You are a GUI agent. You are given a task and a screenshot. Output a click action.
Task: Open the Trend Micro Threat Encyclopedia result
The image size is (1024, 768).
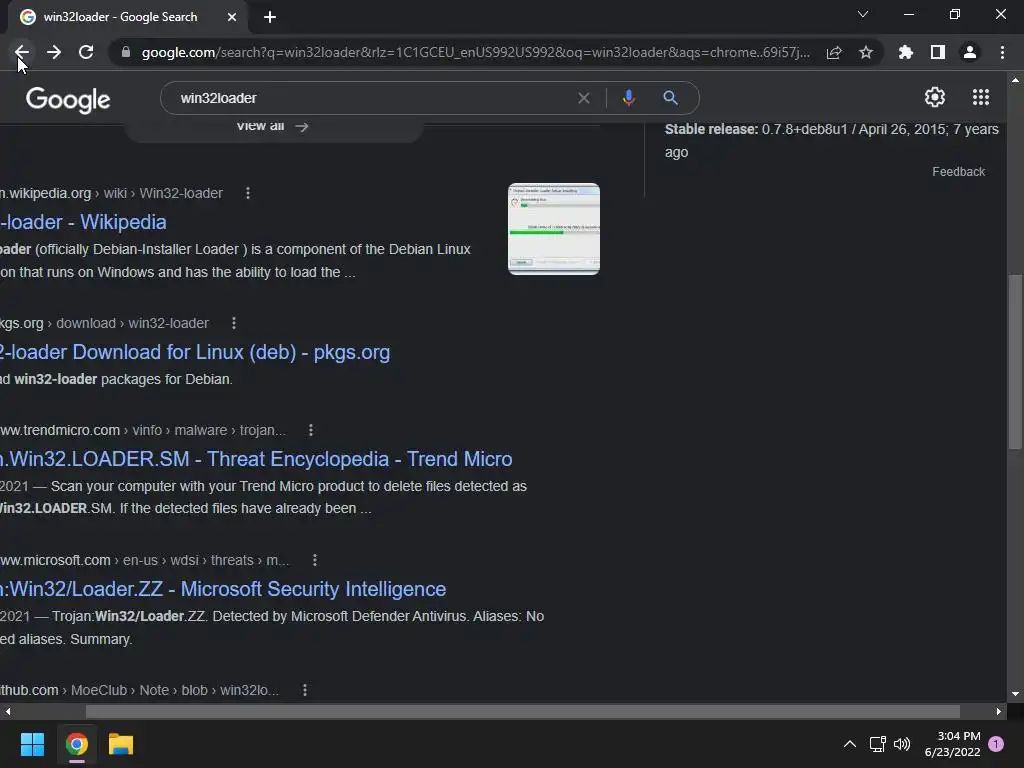click(256, 459)
